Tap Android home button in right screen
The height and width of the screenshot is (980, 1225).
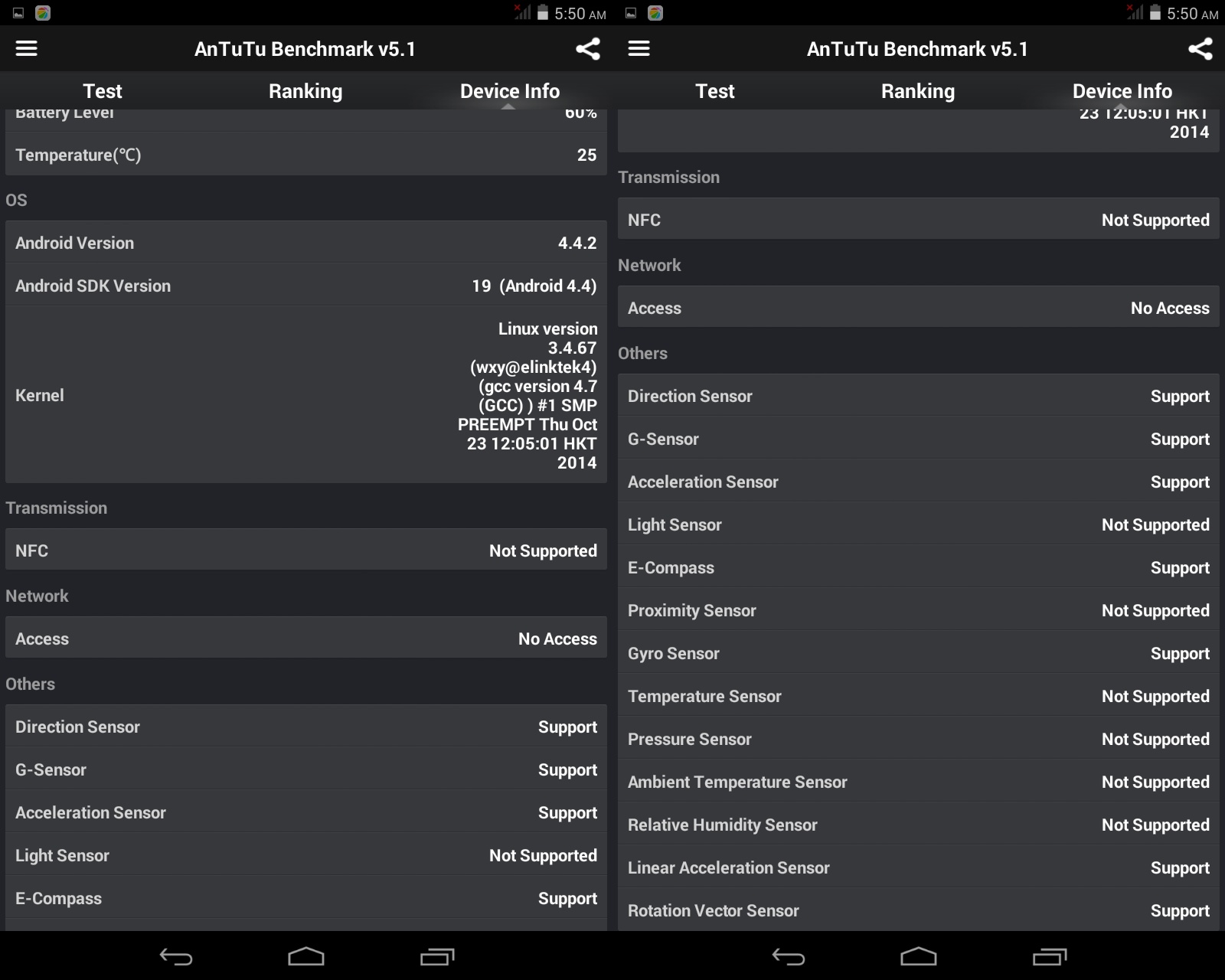coord(919,956)
